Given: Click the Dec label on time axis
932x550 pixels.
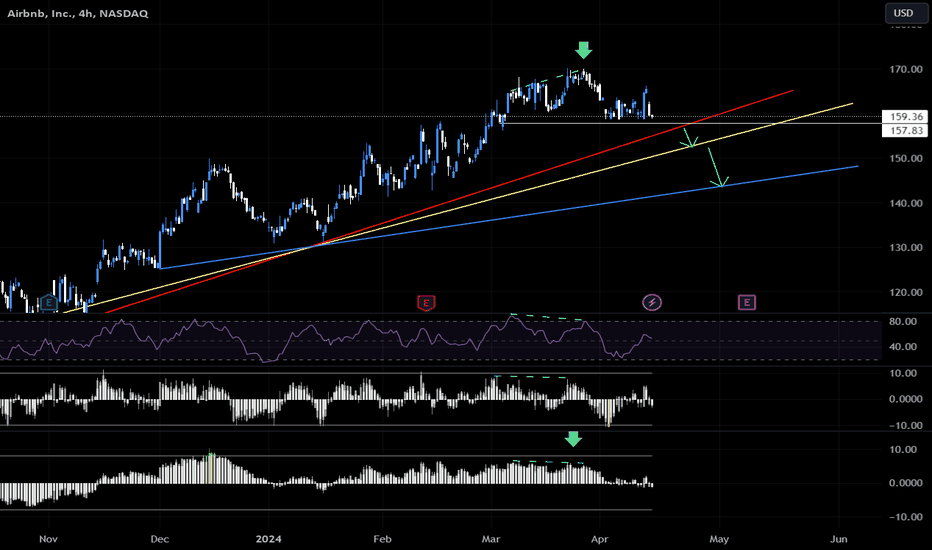Looking at the screenshot, I should (x=159, y=539).
